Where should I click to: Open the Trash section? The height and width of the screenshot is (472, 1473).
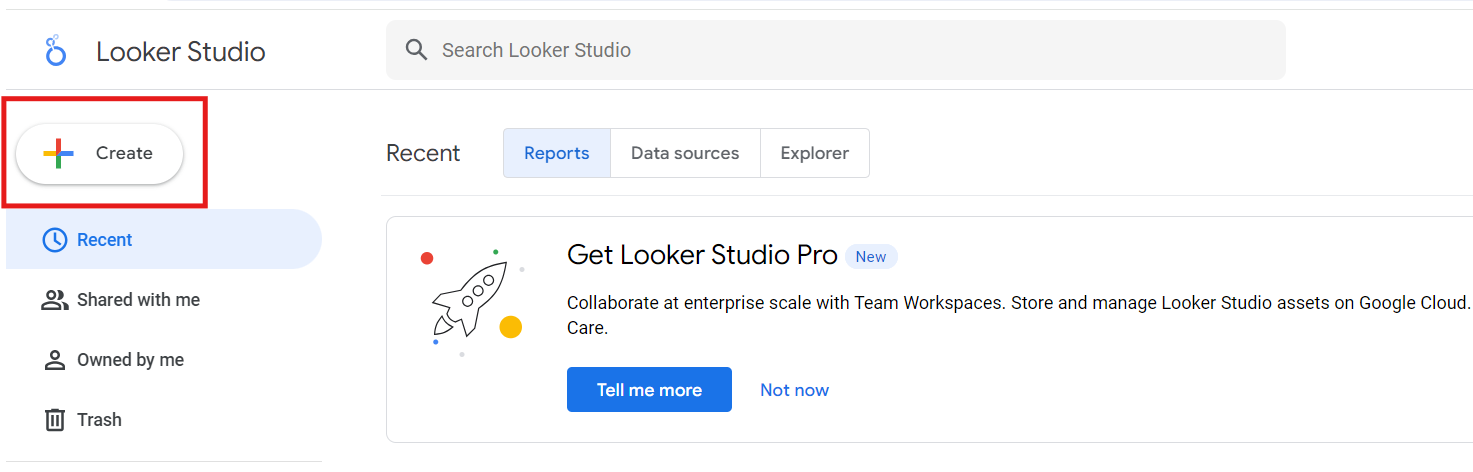coord(164,420)
